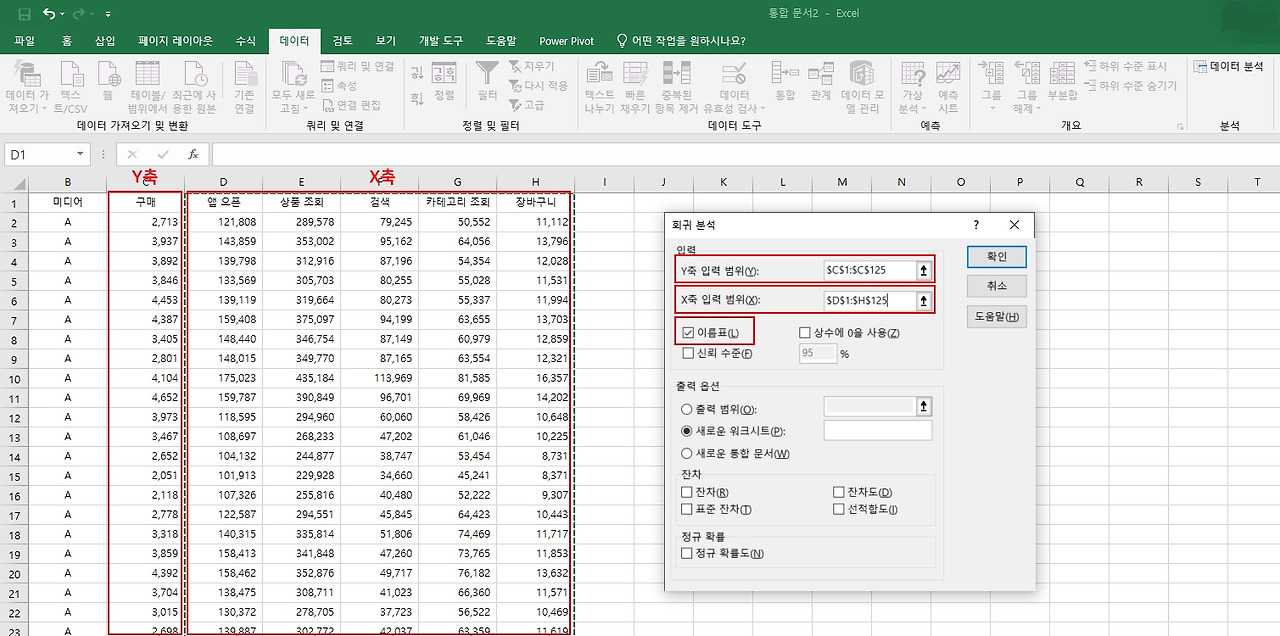Click the 텍스트 나누기 icon
1280x636 pixels.
pos(599,73)
